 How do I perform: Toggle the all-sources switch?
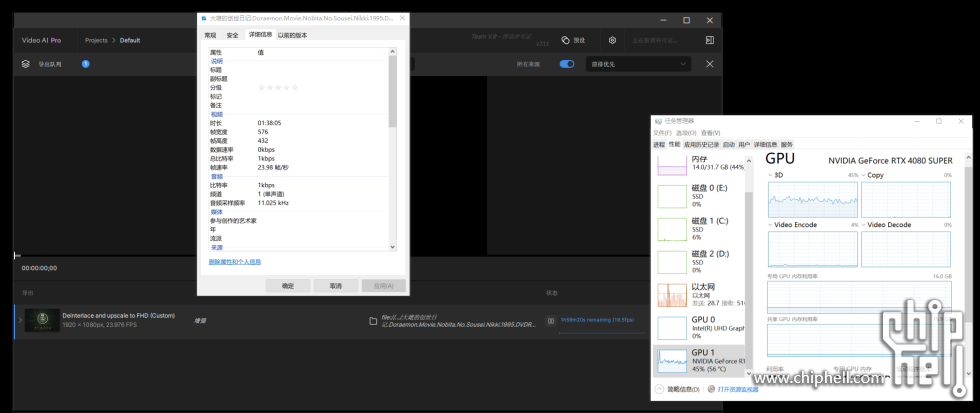(567, 64)
